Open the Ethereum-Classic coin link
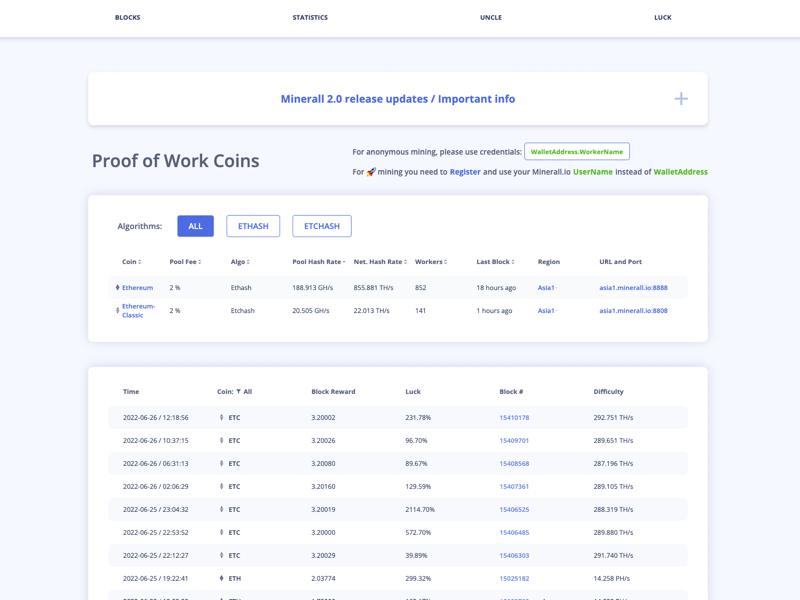Image resolution: width=800 pixels, height=600 pixels. tap(138, 311)
